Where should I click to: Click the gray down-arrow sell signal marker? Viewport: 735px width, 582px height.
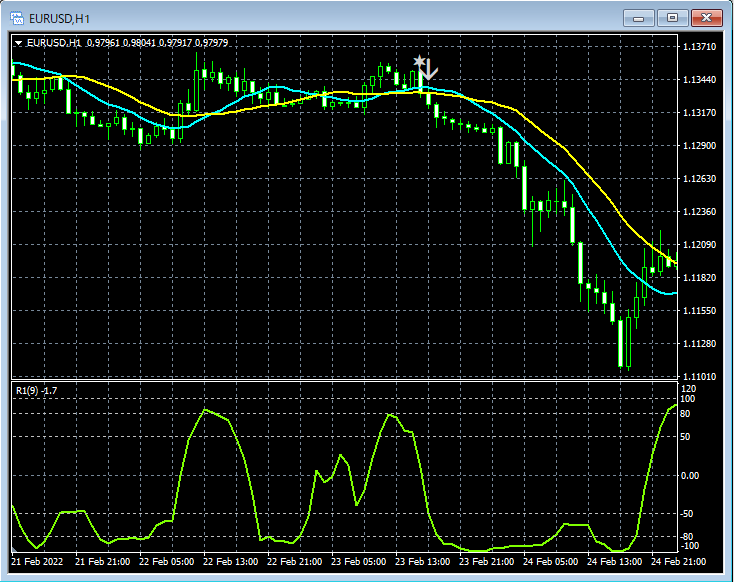(429, 70)
